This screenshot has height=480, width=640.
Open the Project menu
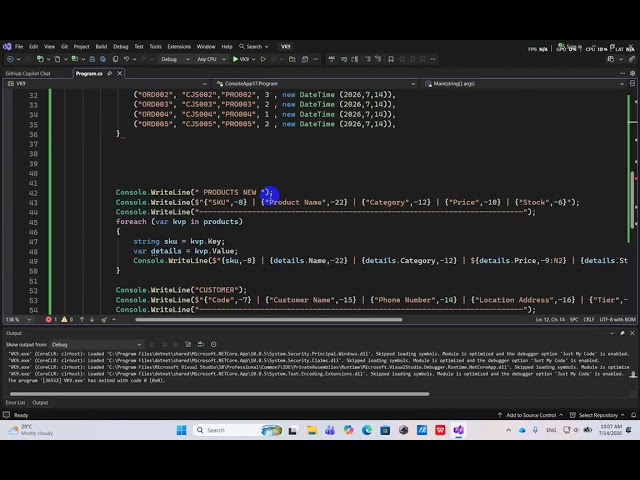coord(81,47)
